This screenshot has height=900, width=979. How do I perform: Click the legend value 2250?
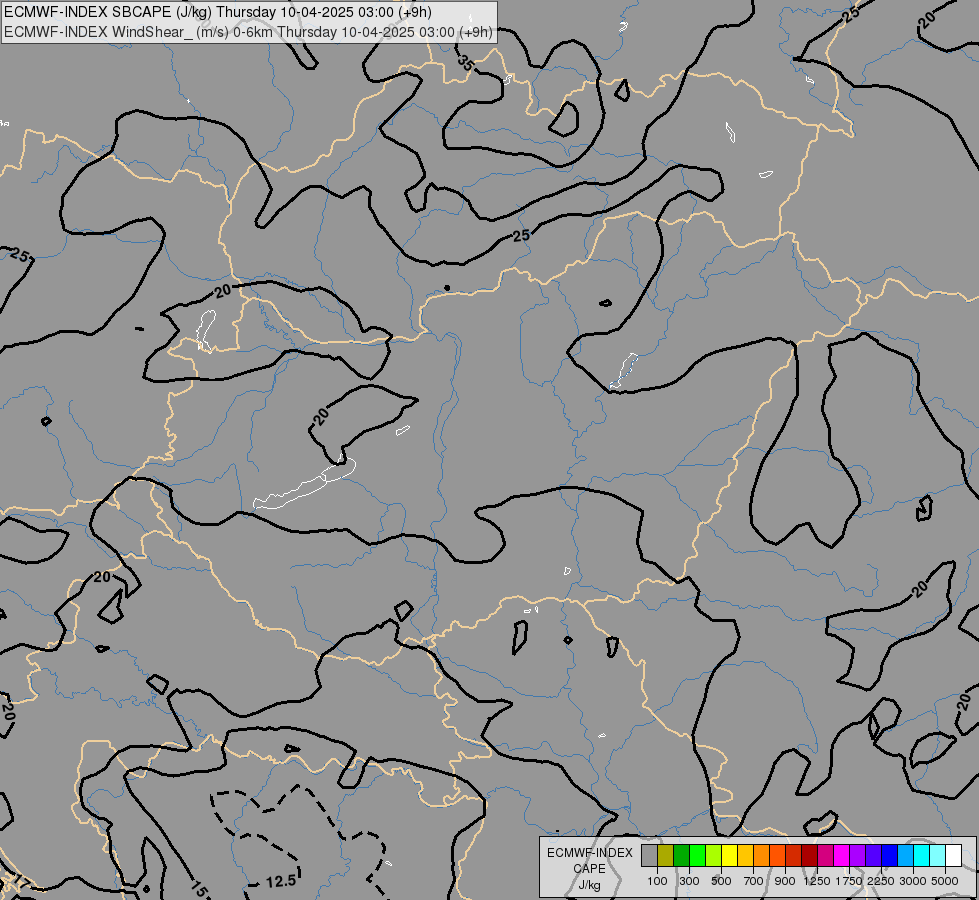(x=881, y=881)
